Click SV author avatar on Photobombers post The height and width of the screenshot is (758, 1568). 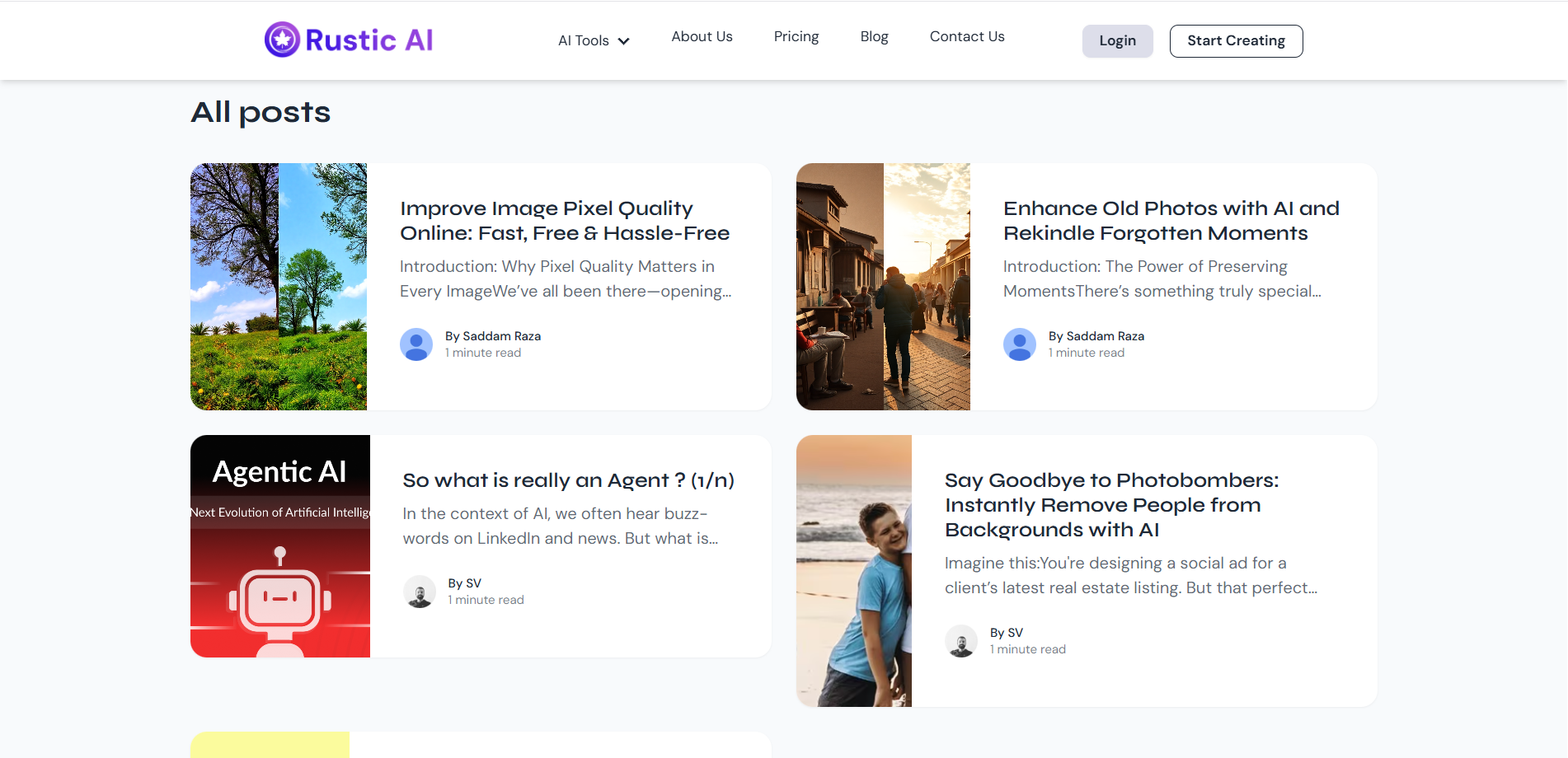click(x=961, y=641)
